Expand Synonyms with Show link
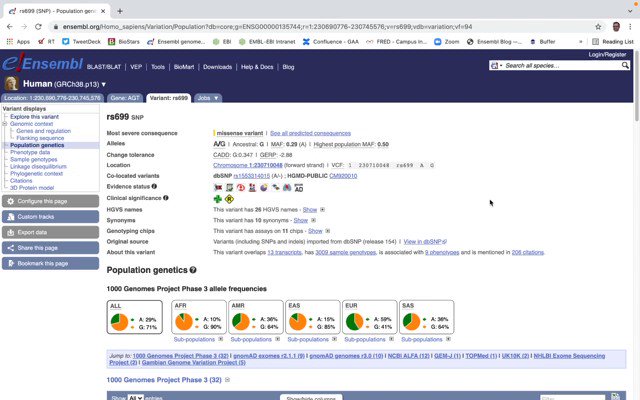Viewport: 640px width, 400px height. pos(301,220)
